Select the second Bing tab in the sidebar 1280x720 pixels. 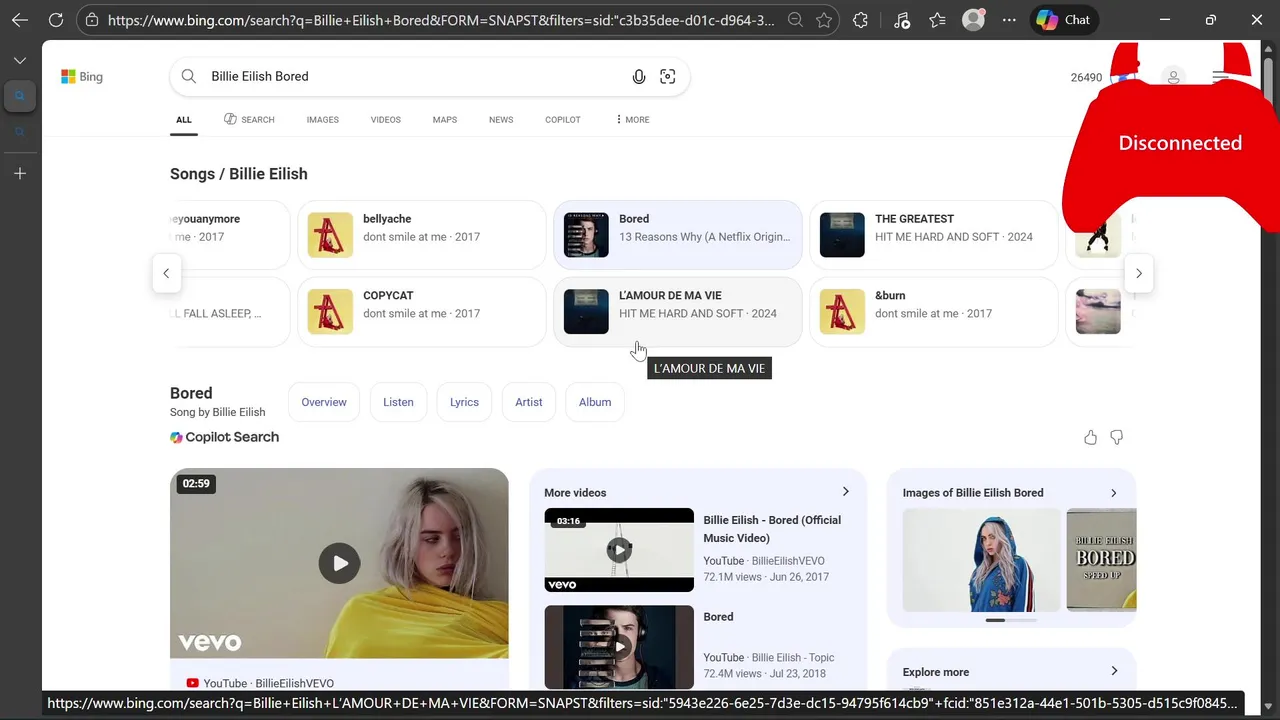[x=20, y=131]
